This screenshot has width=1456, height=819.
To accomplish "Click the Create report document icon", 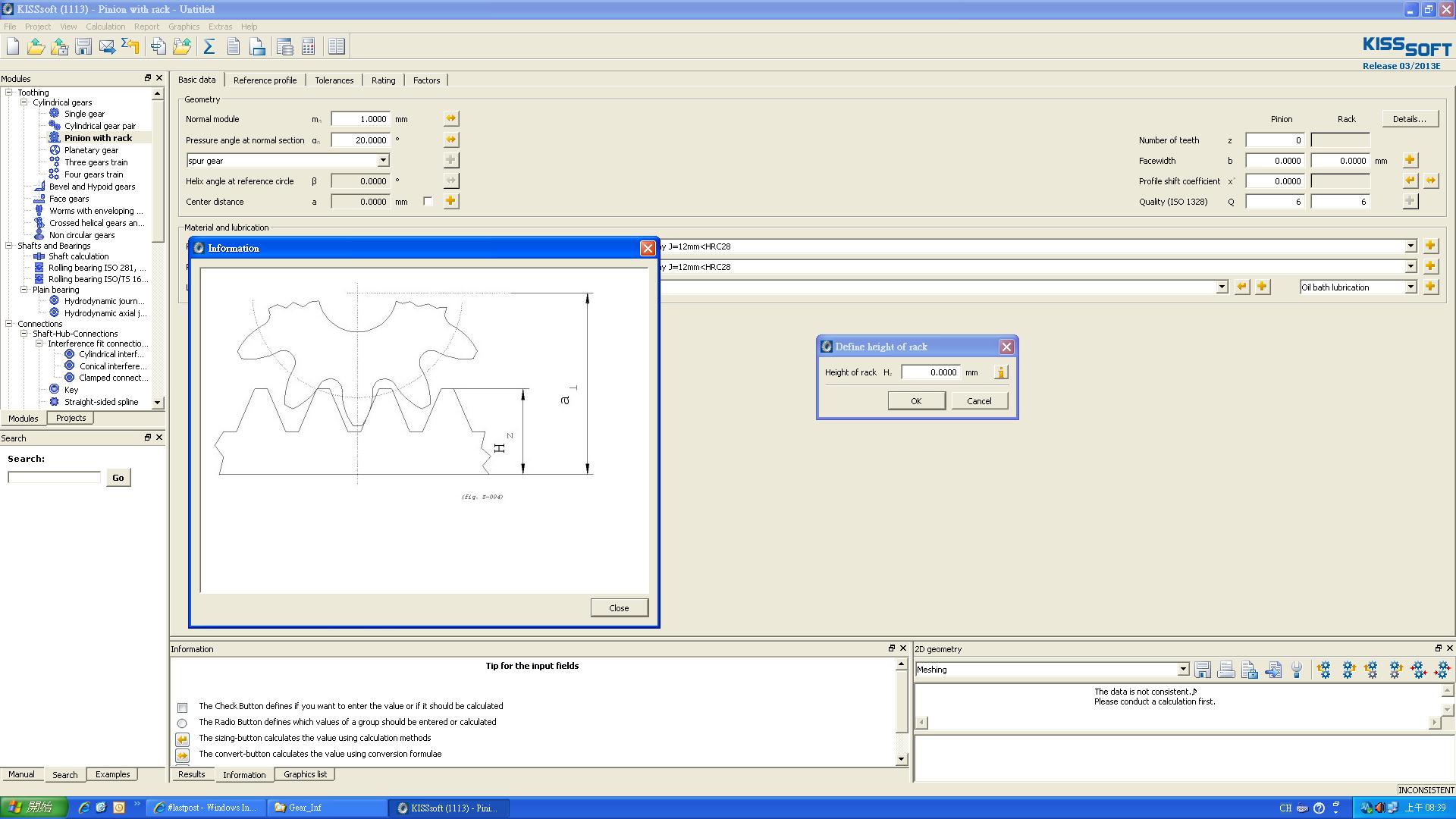I will tap(234, 47).
